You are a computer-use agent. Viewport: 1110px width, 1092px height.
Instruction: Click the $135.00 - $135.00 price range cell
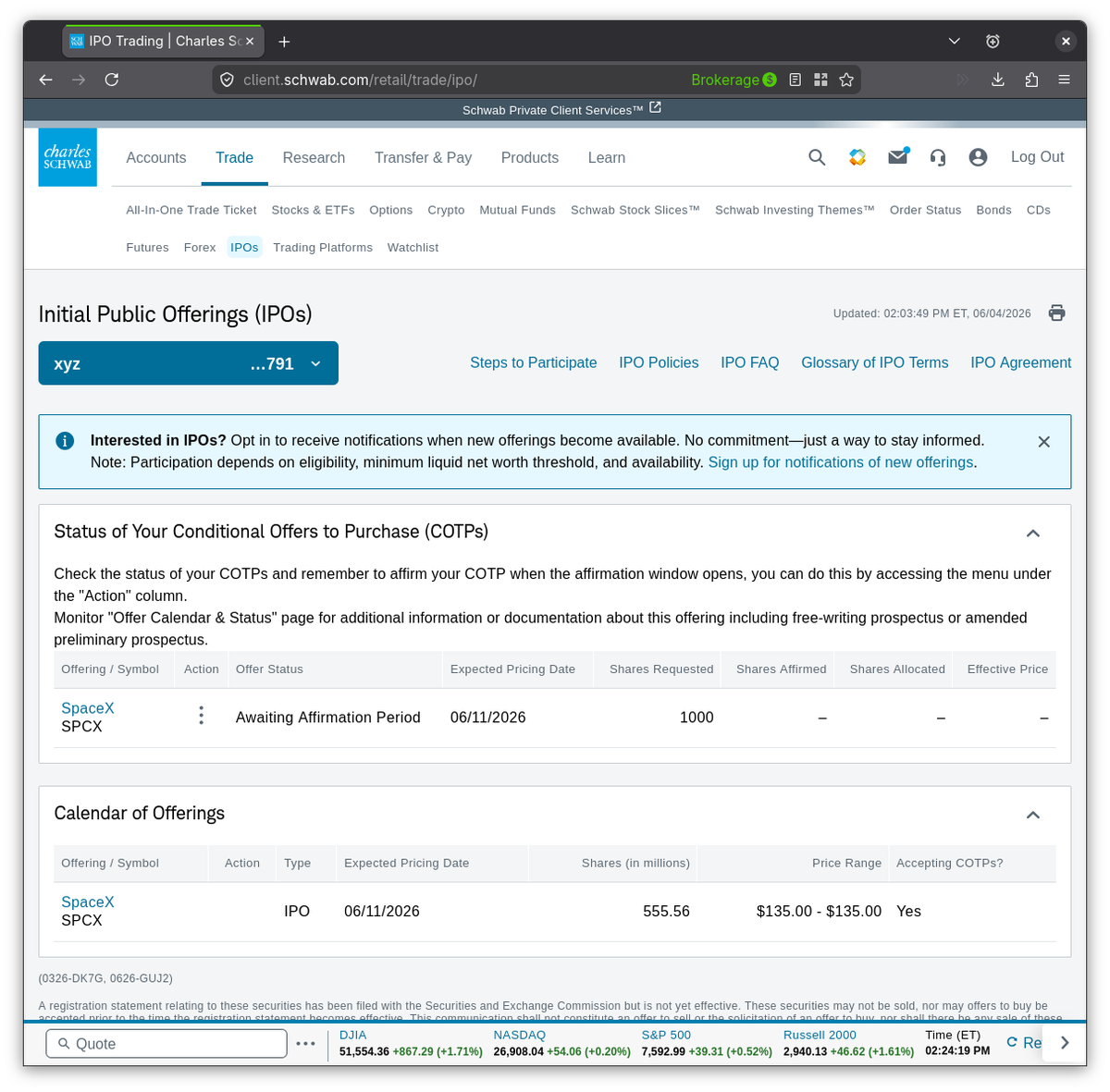point(819,912)
